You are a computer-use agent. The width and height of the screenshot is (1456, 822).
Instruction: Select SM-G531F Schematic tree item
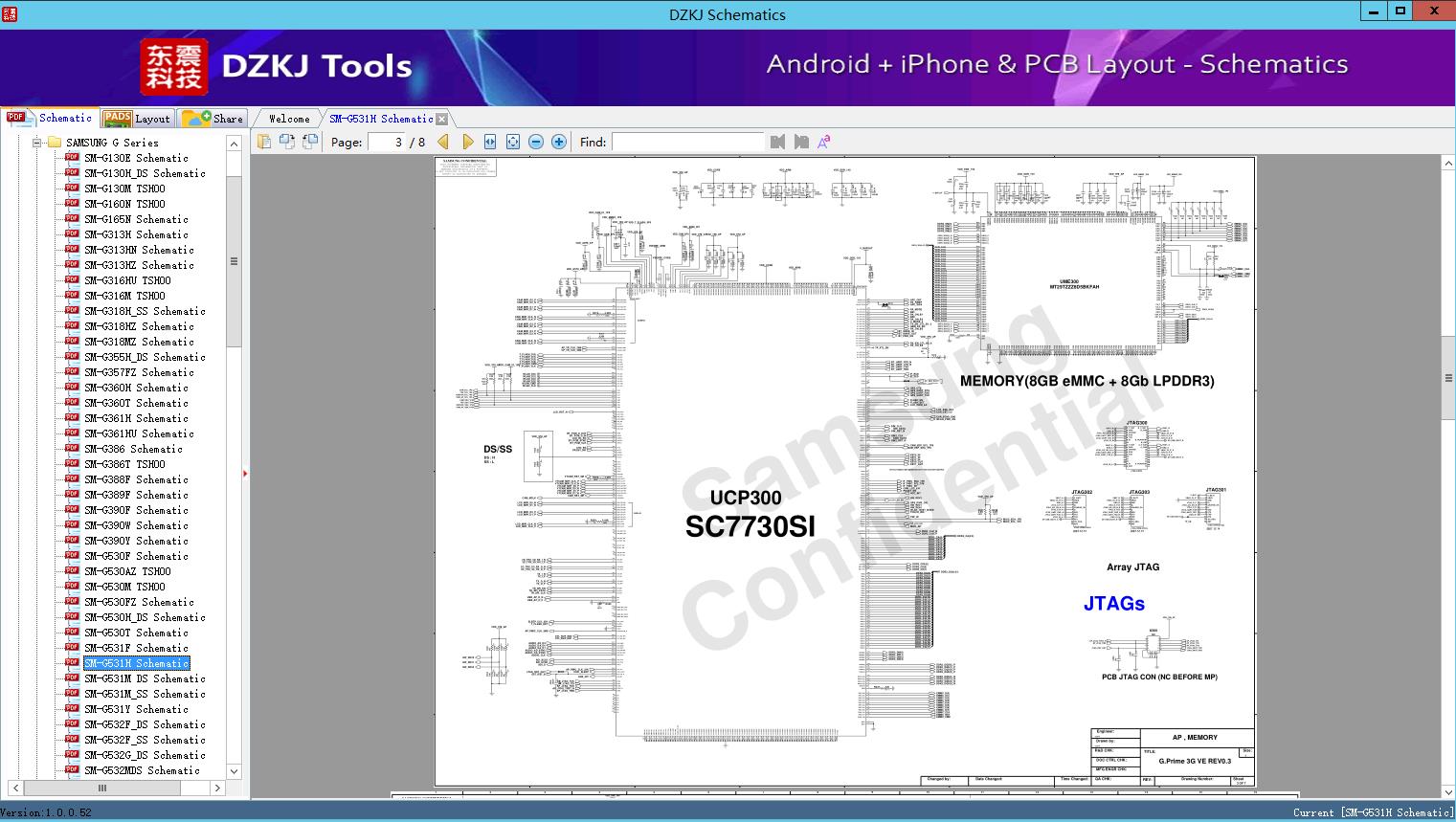[x=136, y=648]
